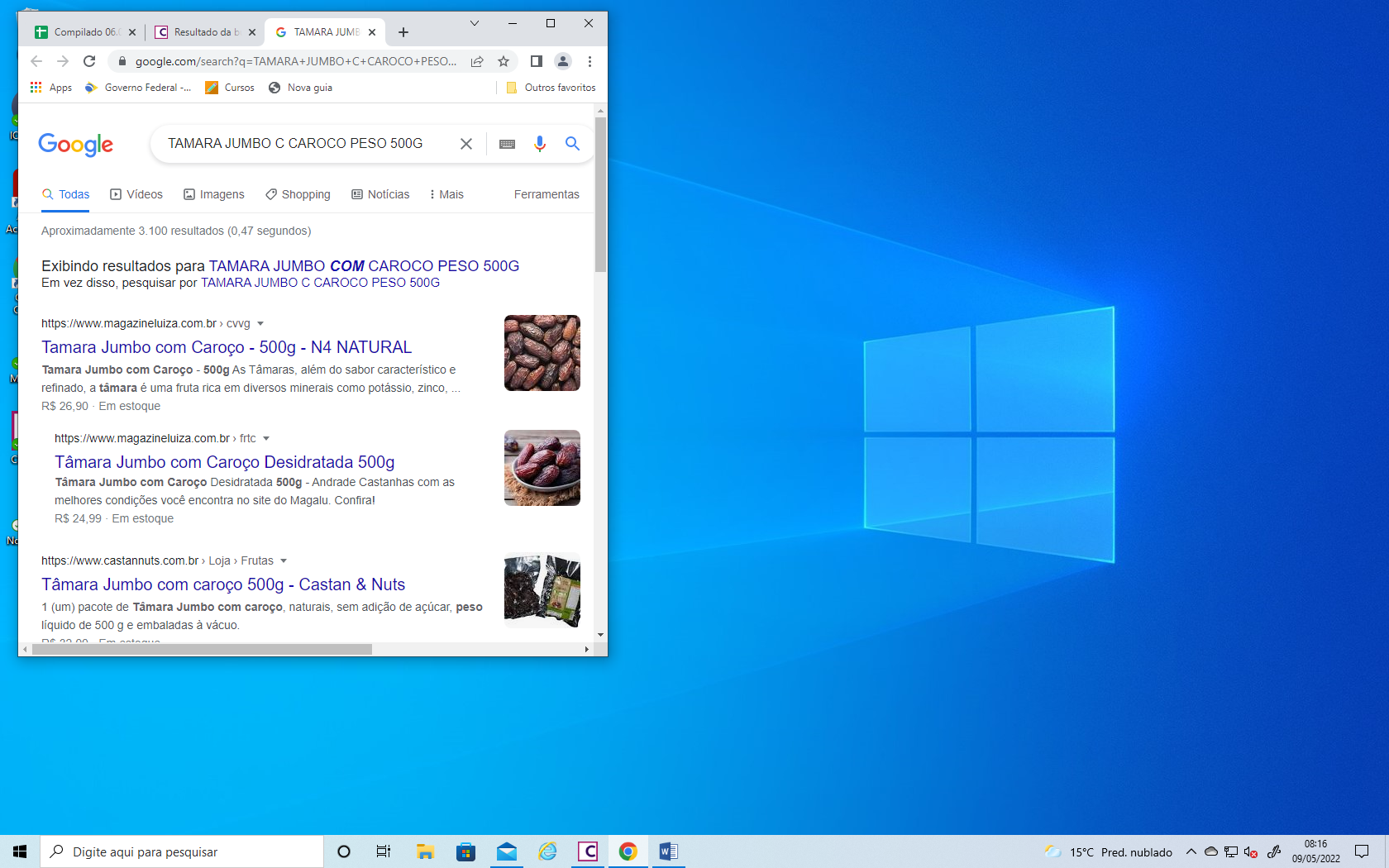Click the share page icon in address bar
Viewport: 1389px width, 868px height.
477,61
